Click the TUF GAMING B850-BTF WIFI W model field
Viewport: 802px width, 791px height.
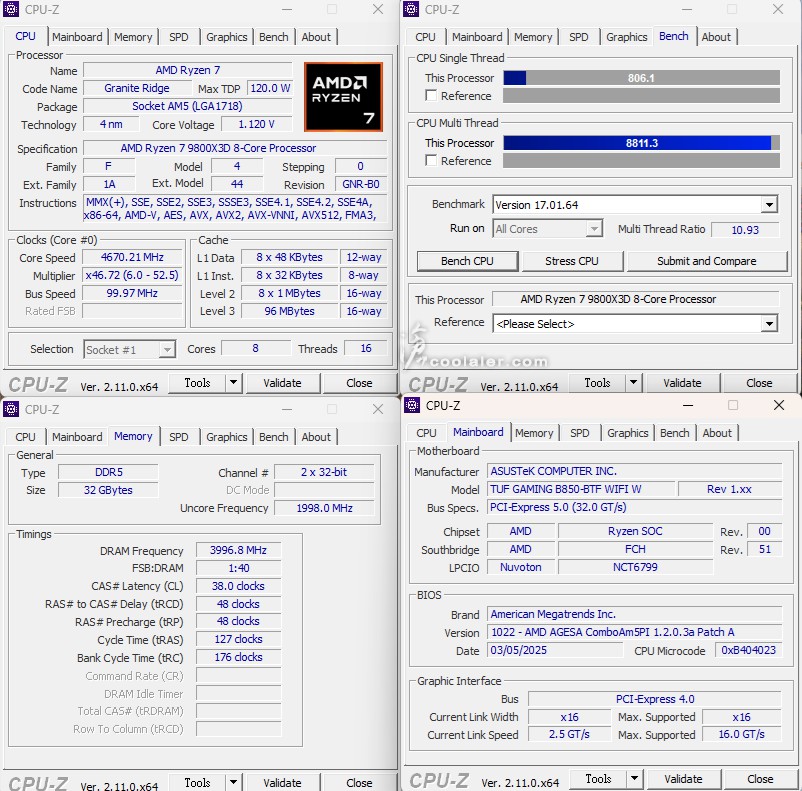581,489
